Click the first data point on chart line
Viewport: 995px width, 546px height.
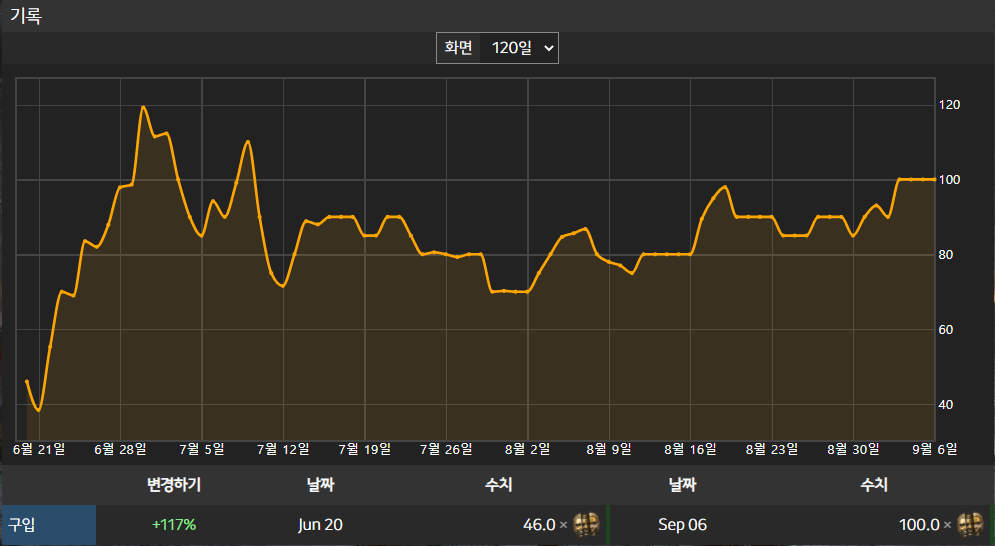[x=27, y=382]
